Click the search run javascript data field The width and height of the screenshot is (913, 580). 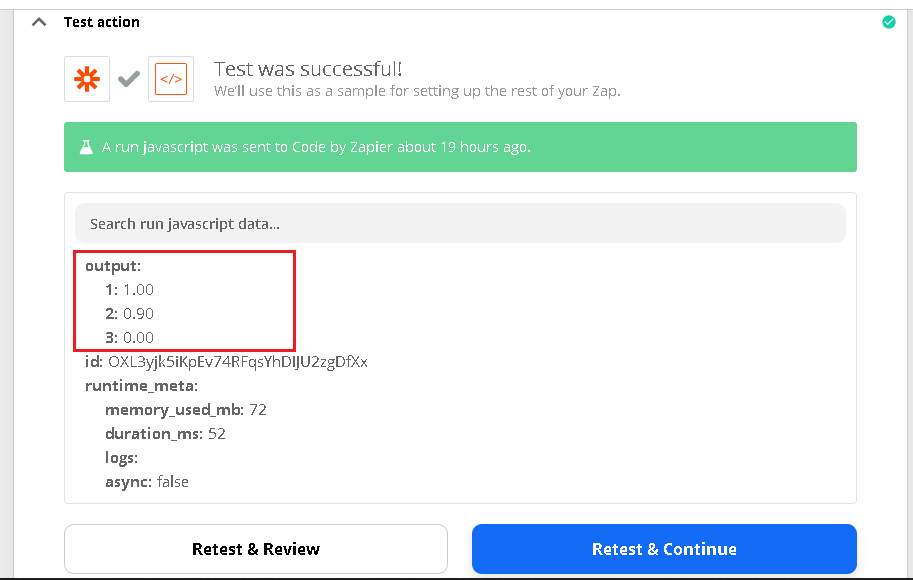[460, 223]
